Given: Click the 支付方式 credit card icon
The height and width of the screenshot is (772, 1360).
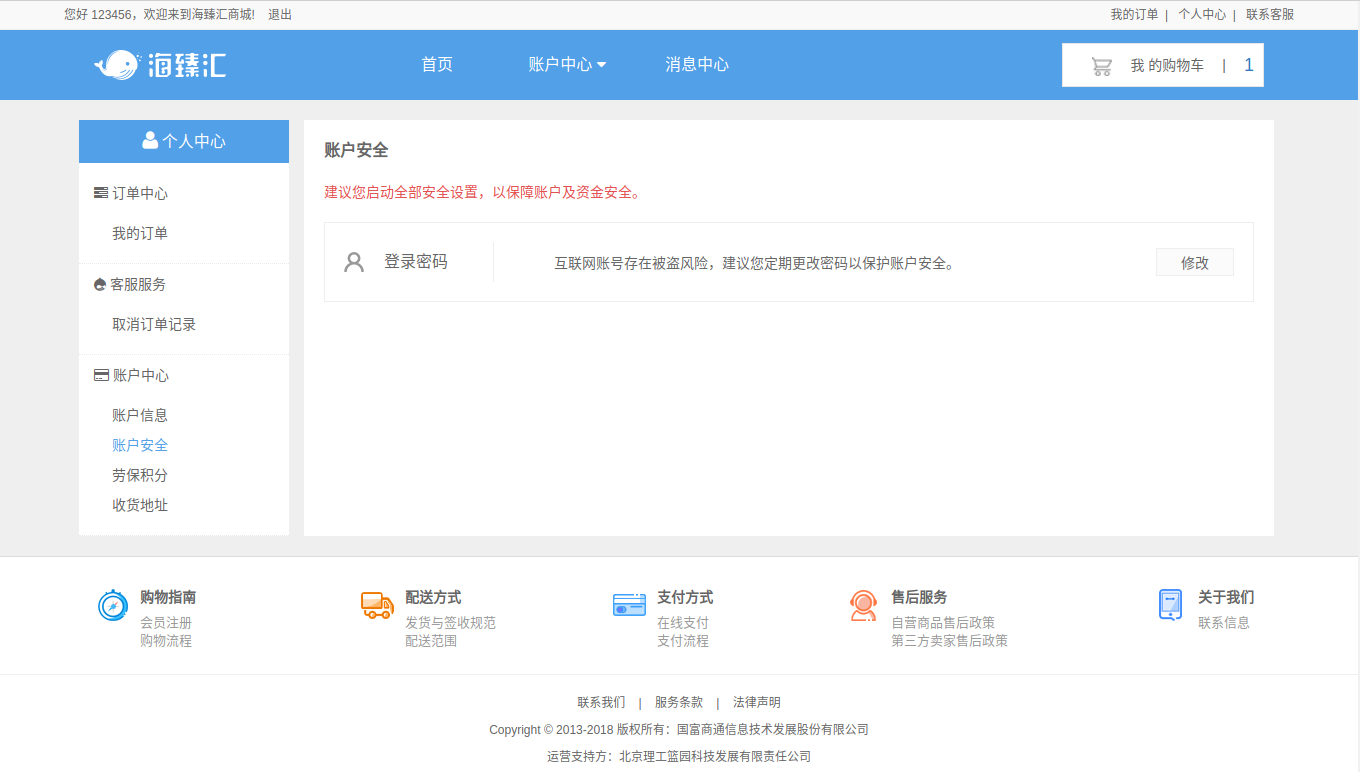Looking at the screenshot, I should [x=629, y=605].
